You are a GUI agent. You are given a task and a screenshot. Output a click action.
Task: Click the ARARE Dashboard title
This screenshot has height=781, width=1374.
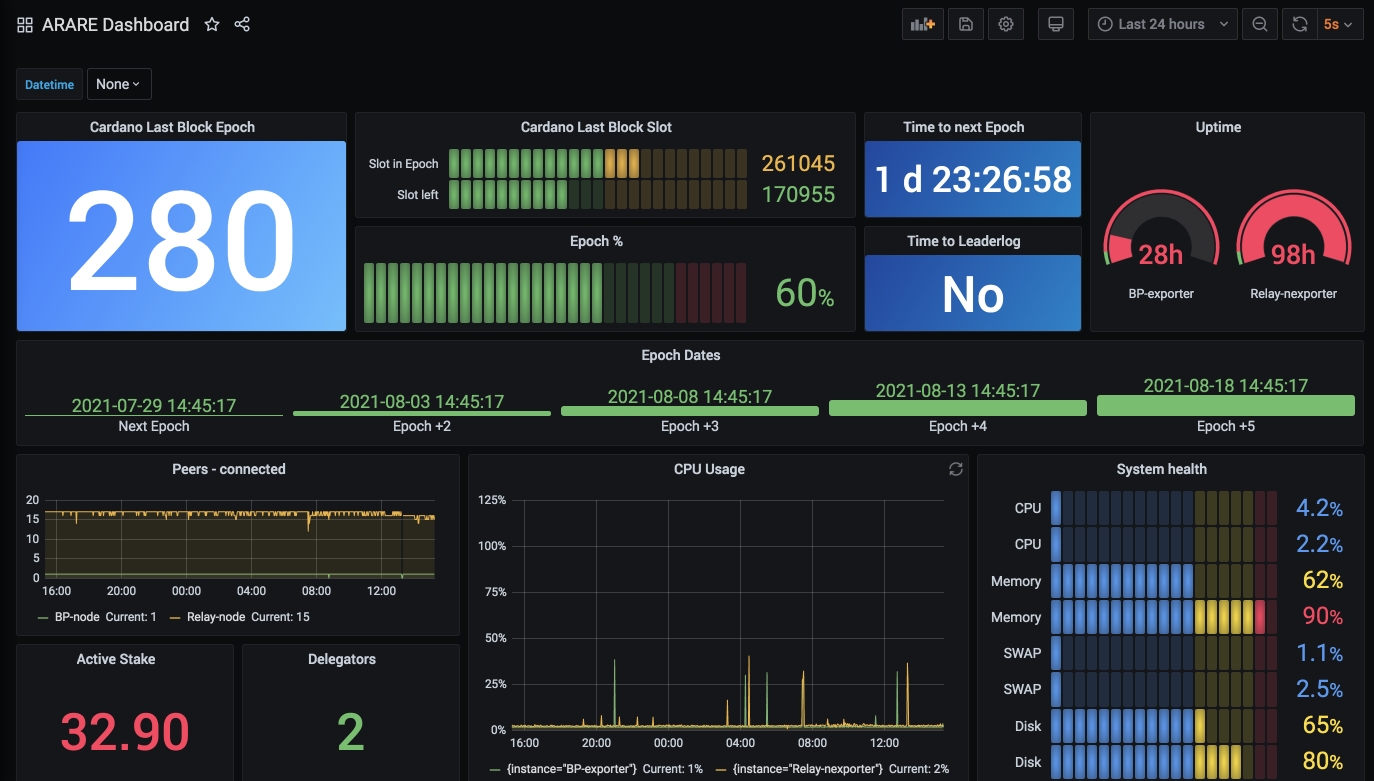click(114, 24)
